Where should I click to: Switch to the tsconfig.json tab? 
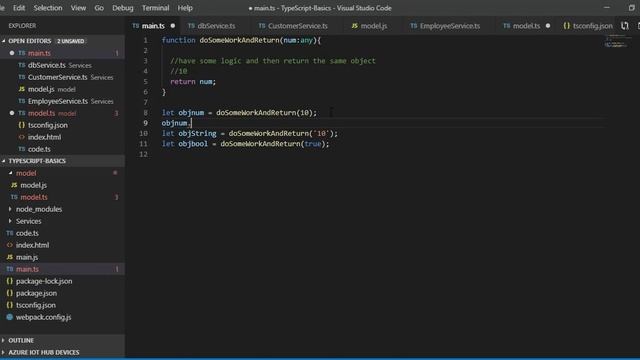point(588,26)
